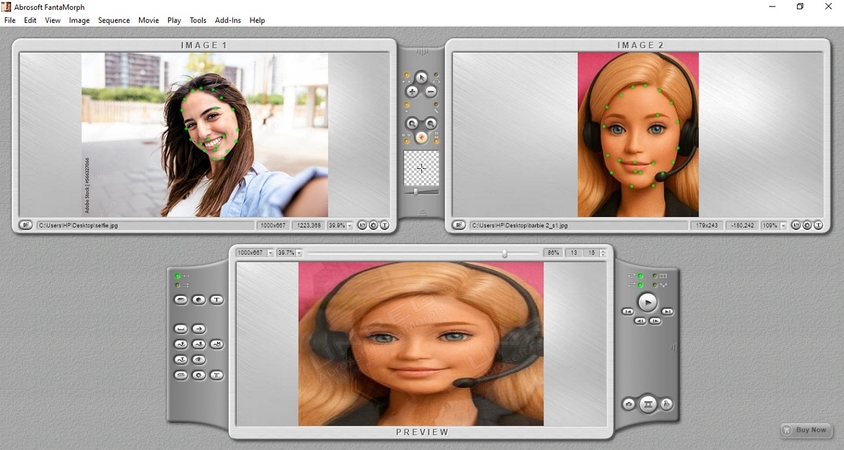This screenshot has height=450, width=844.
Task: Click the checkered magnifier preview box
Action: 421,168
